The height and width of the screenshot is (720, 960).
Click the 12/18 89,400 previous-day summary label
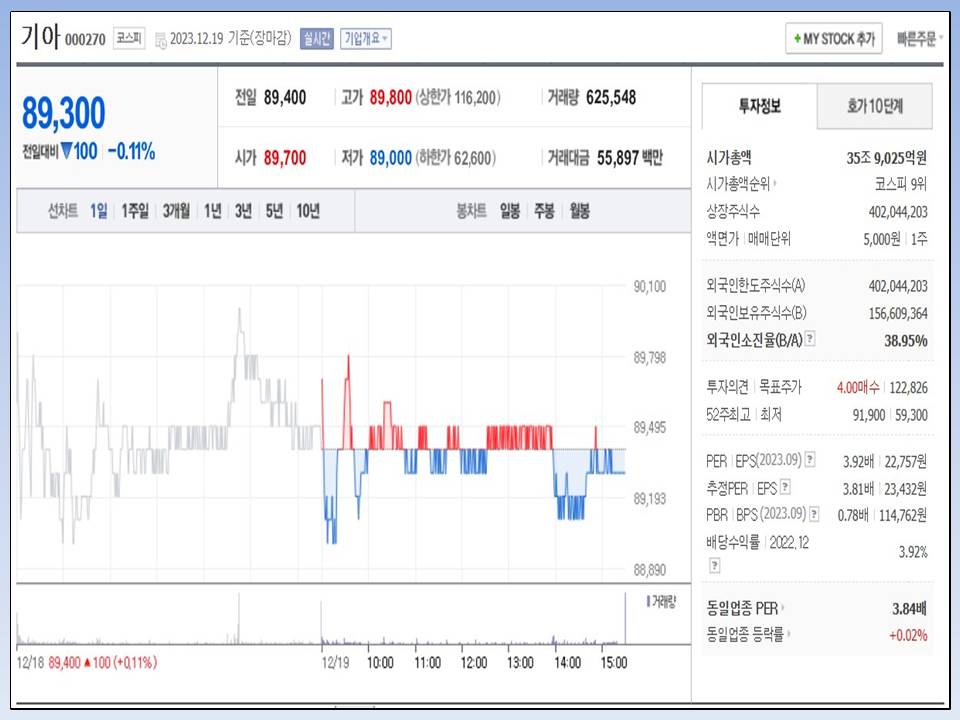pos(86,662)
